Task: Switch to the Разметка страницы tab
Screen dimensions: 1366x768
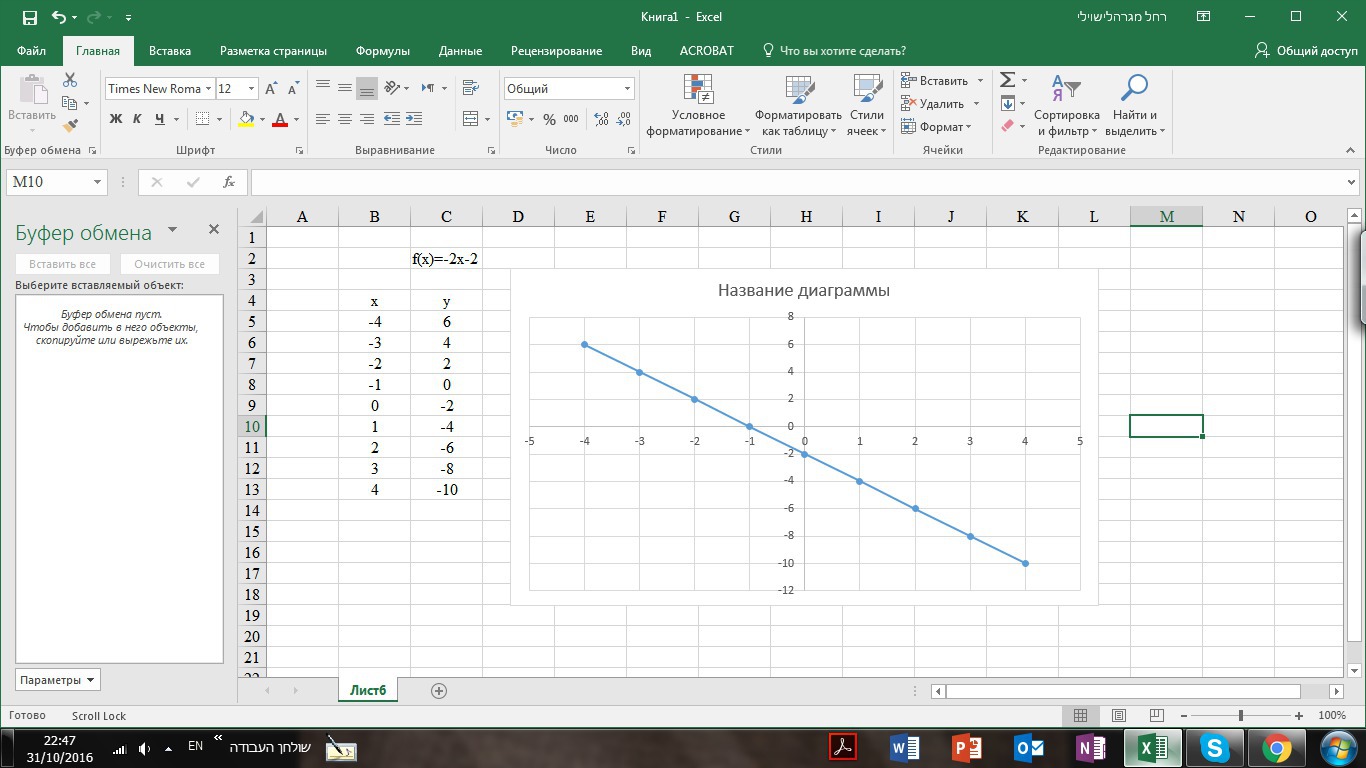Action: (x=273, y=51)
